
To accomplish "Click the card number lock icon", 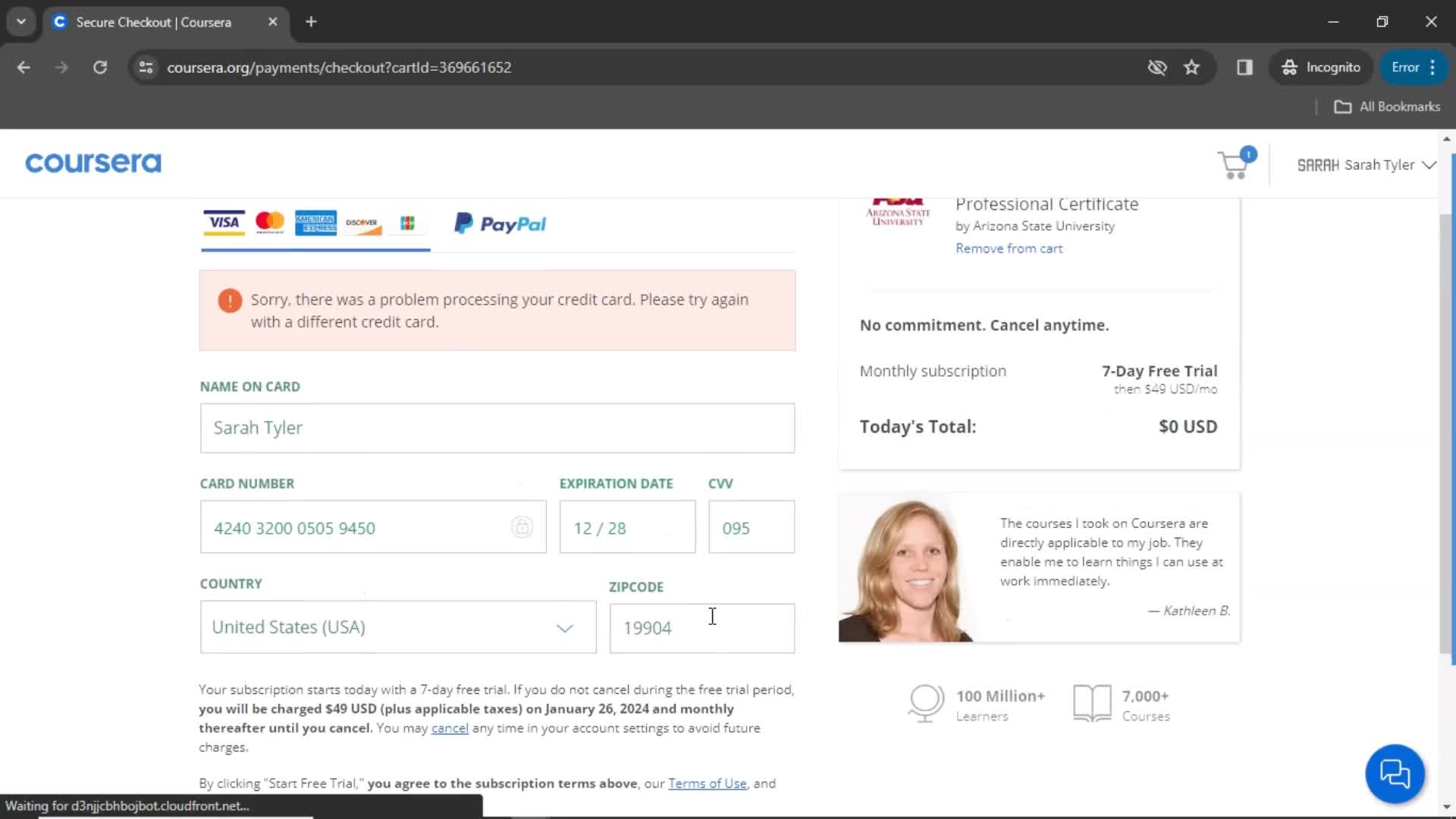I will [522, 527].
